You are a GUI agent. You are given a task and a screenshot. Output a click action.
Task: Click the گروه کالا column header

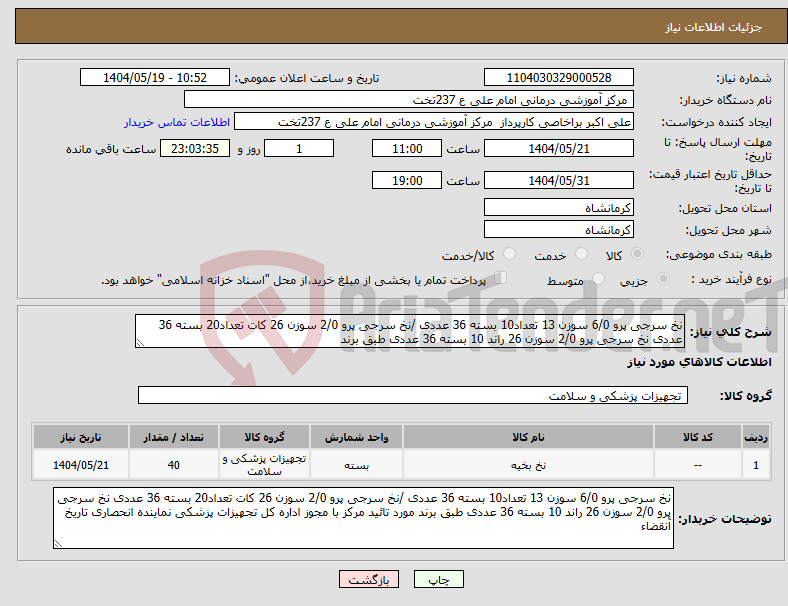pyautogui.click(x=264, y=437)
